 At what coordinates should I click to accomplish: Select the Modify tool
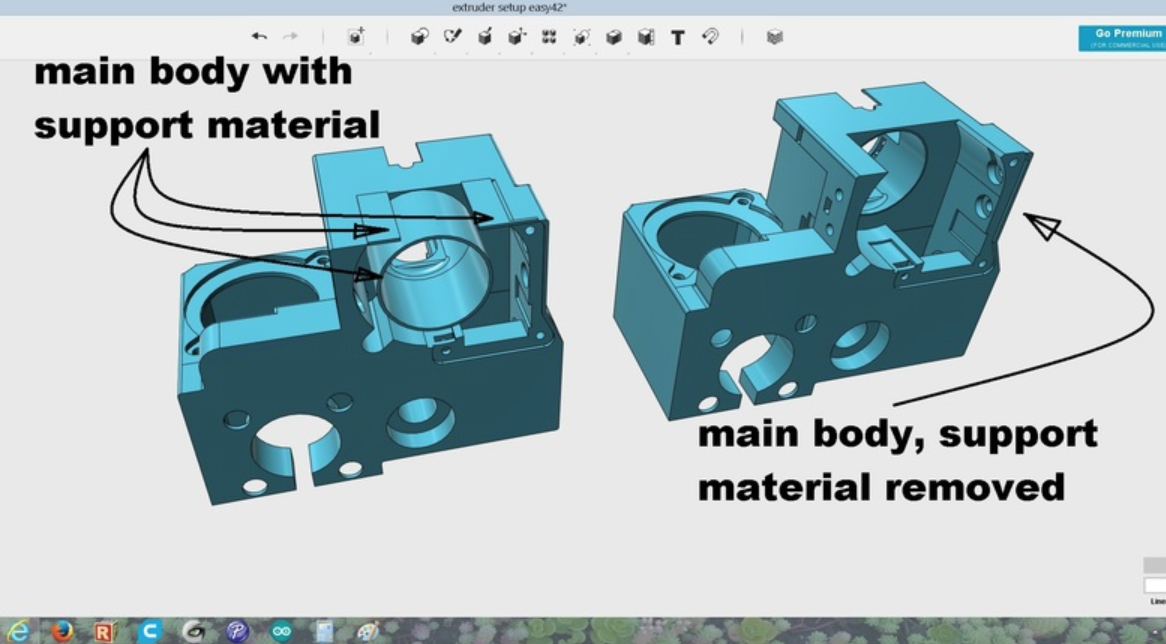(x=516, y=37)
